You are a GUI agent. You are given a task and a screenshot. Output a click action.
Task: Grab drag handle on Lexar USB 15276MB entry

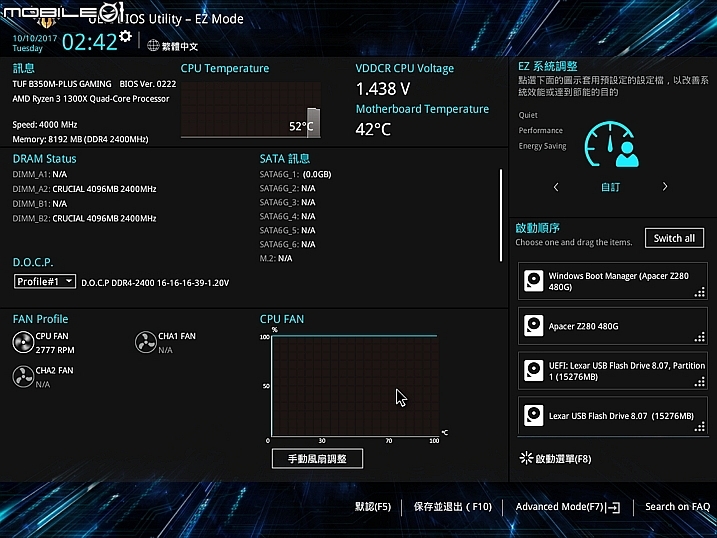pos(700,427)
